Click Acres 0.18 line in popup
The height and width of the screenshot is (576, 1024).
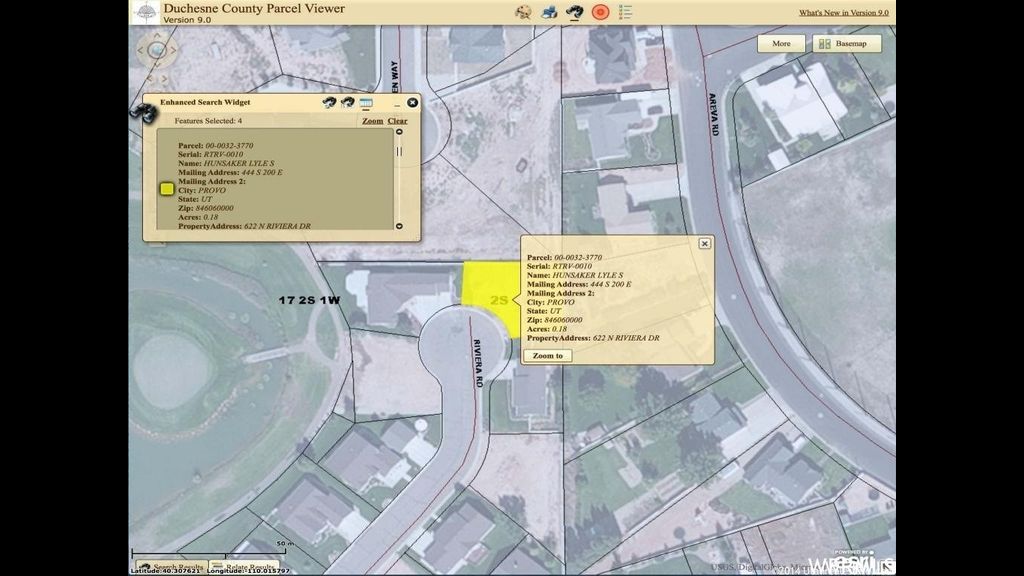(547, 329)
